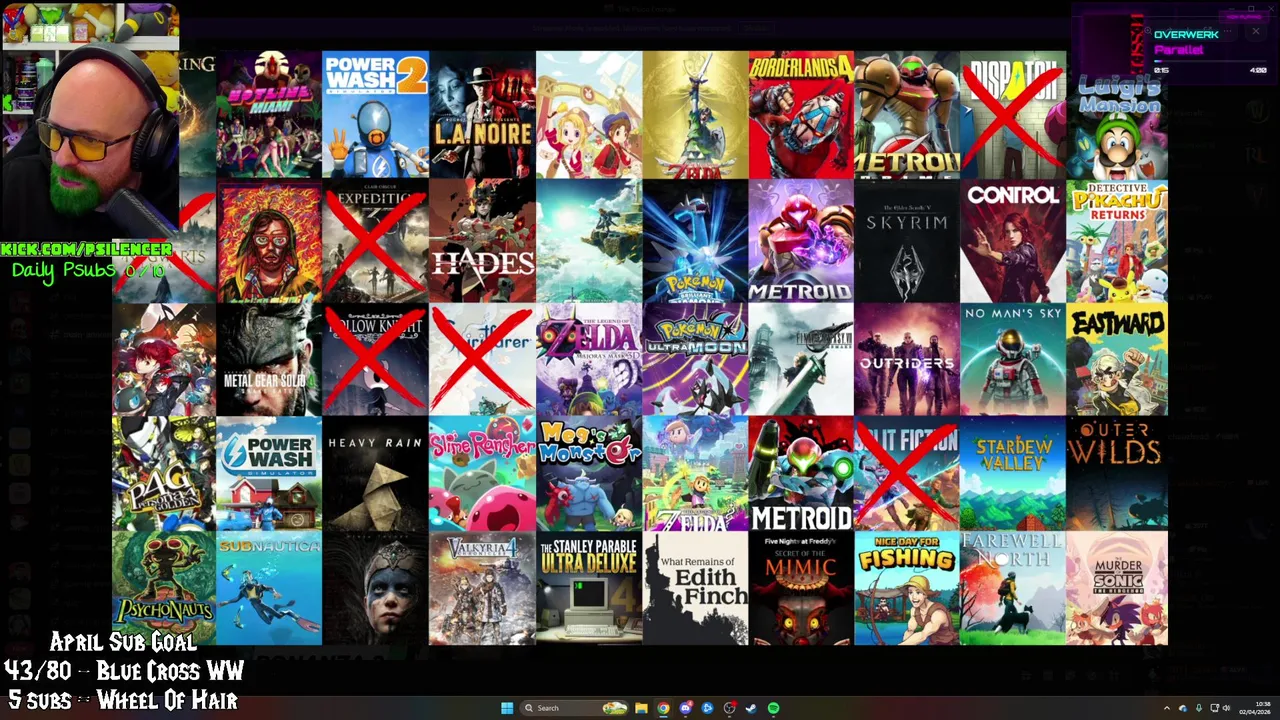
Task: Open the volume tray icon
Action: [x=1226, y=708]
